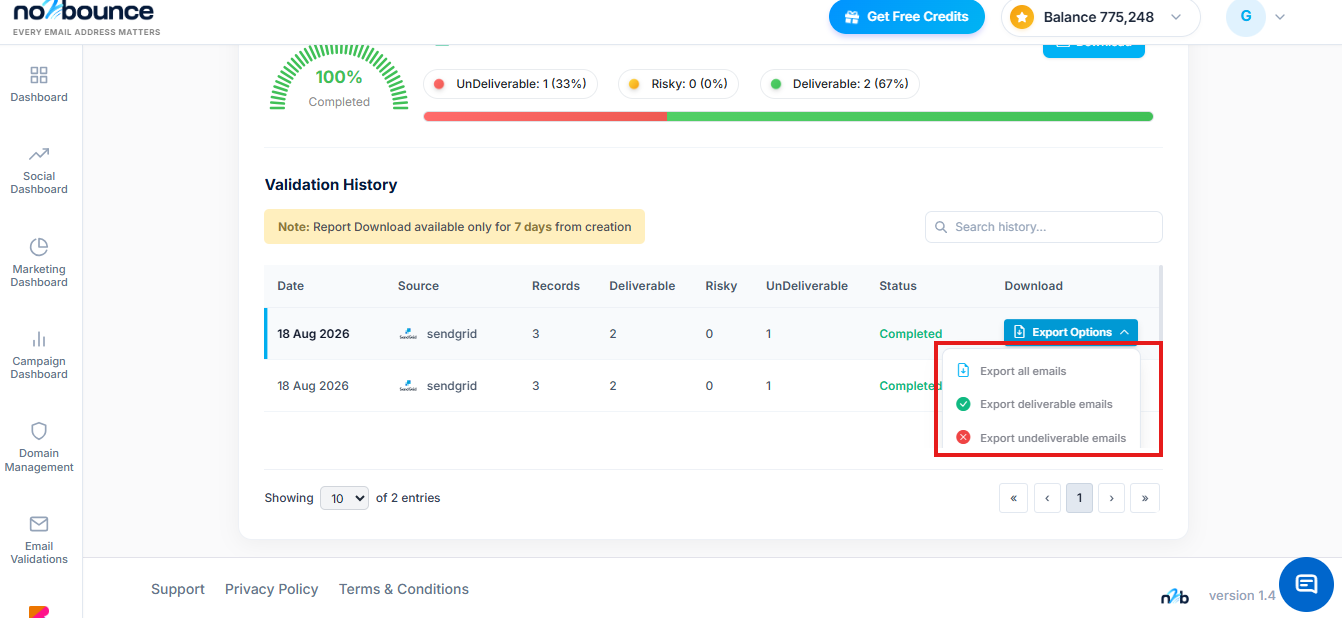Open the entries-per-page selector
Image resolution: width=1342 pixels, height=618 pixels.
pos(344,498)
